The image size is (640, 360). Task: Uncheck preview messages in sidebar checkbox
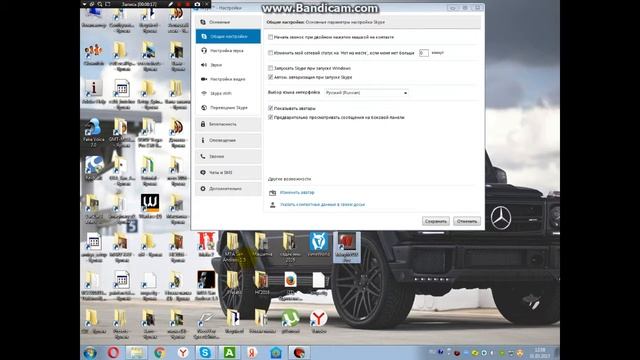click(x=270, y=117)
